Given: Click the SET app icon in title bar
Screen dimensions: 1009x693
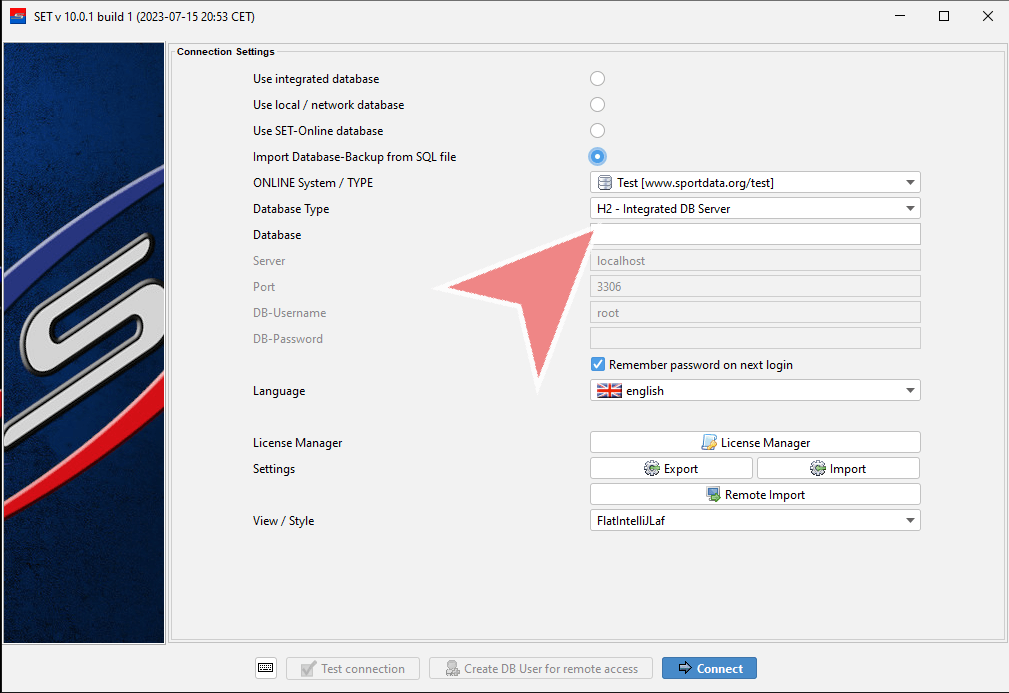Looking at the screenshot, I should point(17,16).
